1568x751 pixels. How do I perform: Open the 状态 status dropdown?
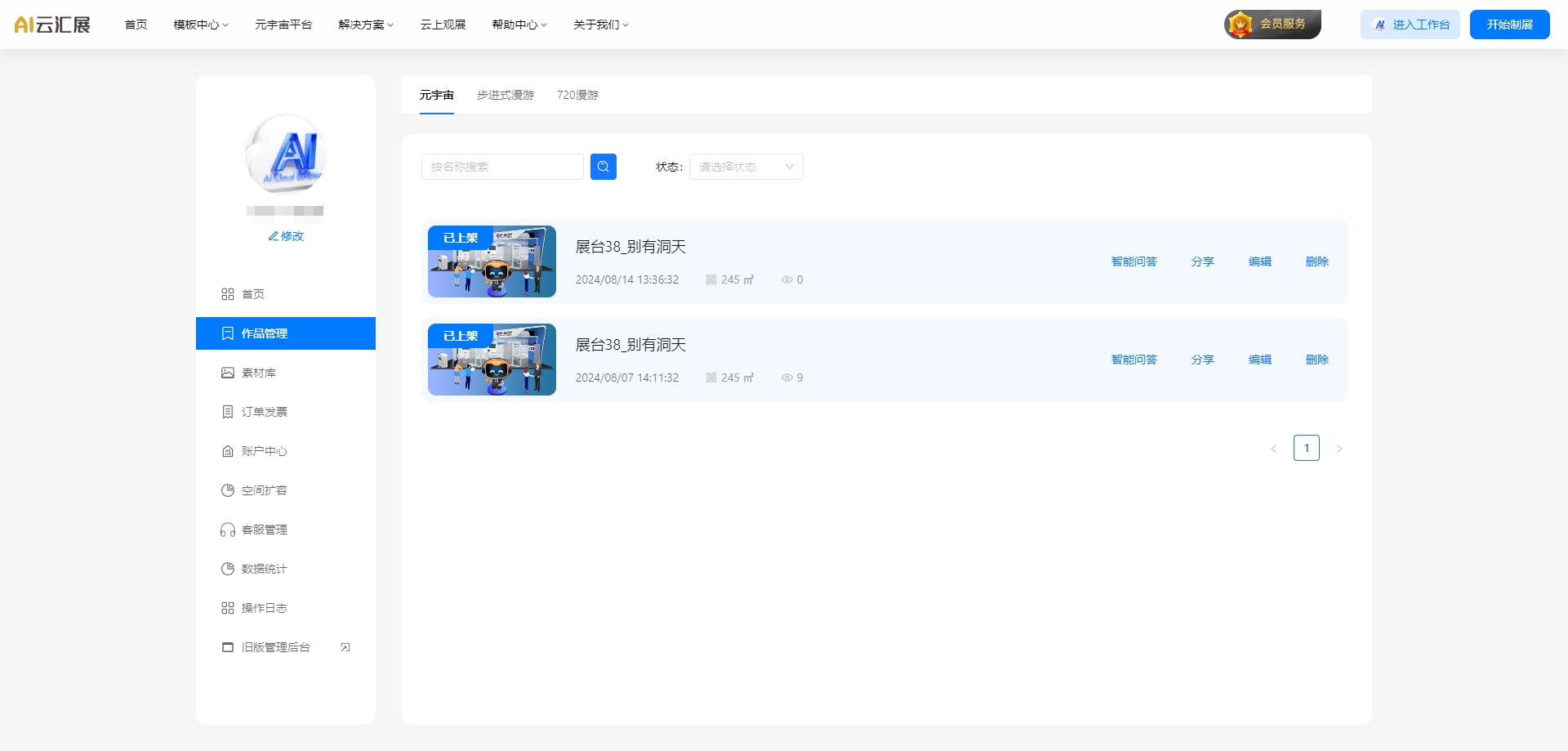[745, 167]
